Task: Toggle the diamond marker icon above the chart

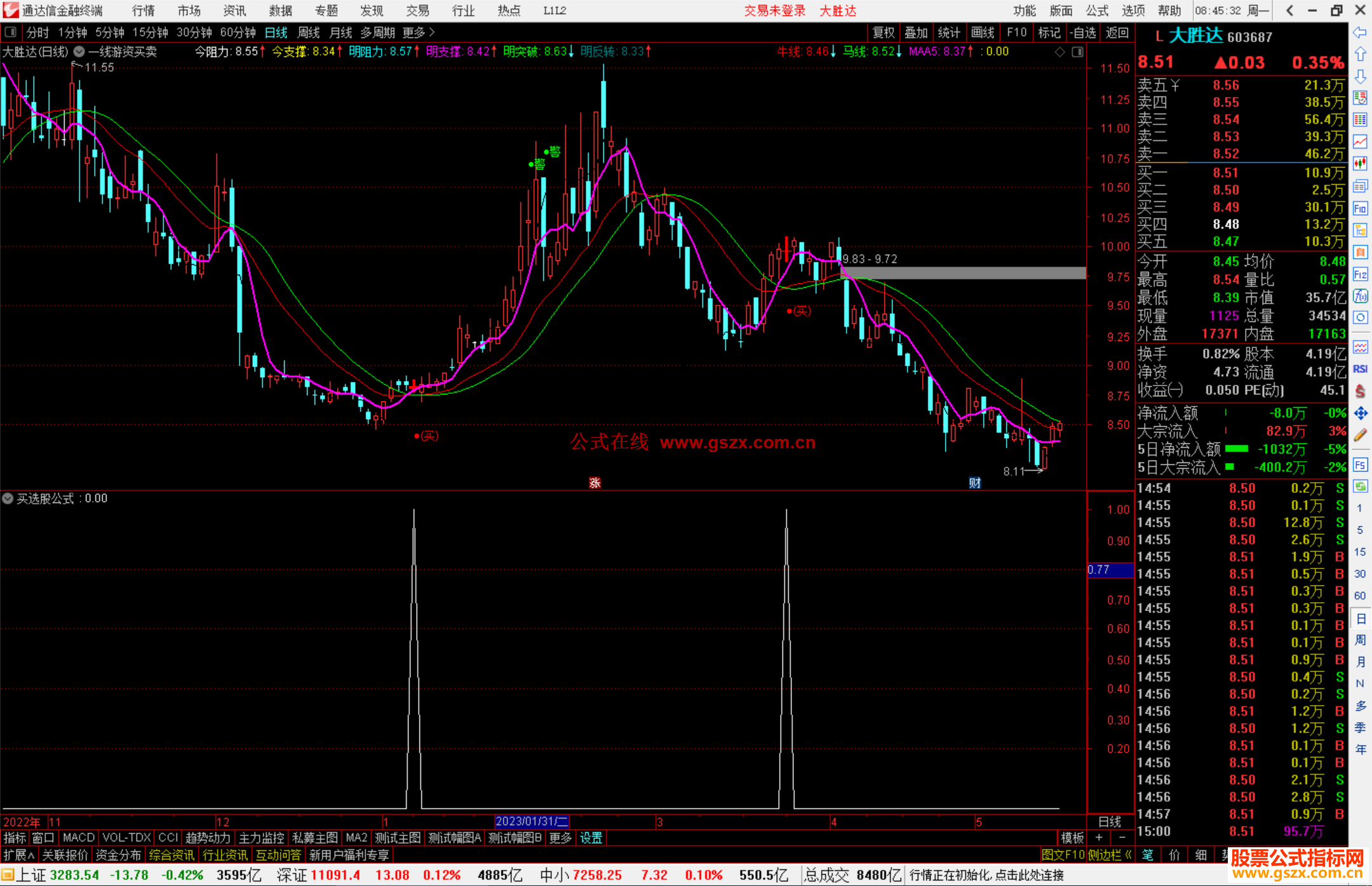Action: coord(1059,52)
